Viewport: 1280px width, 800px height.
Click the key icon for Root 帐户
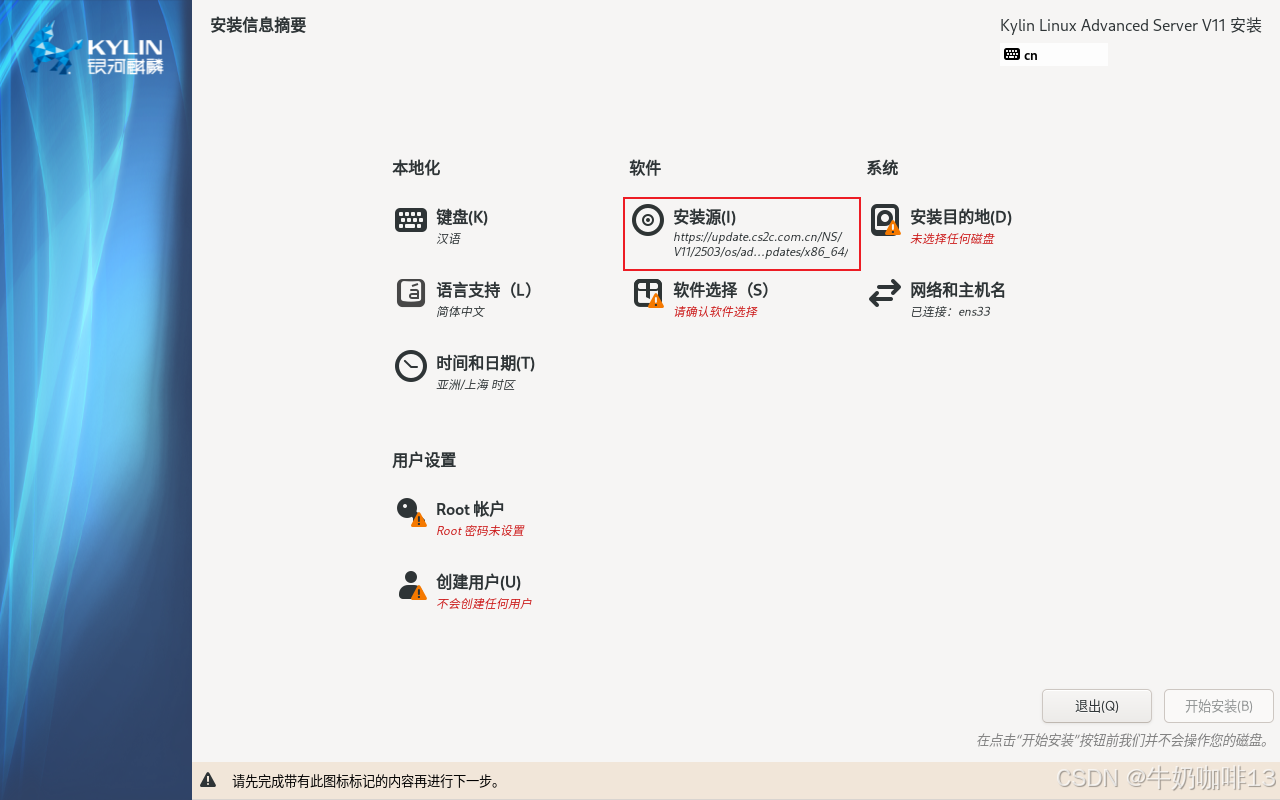(x=411, y=512)
